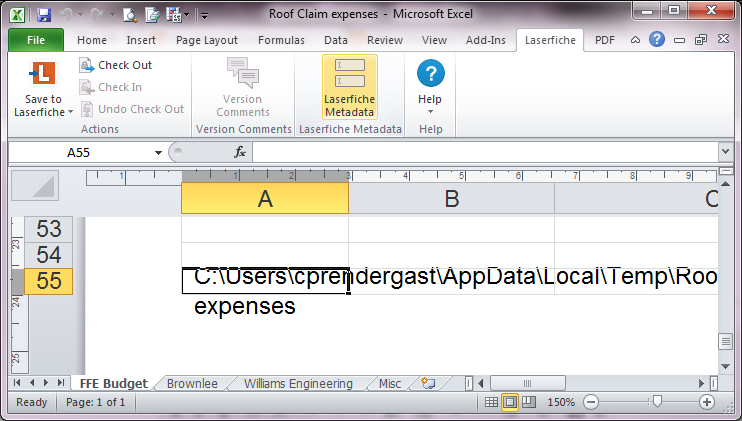This screenshot has width=742, height=421.
Task: Minimize the workbook window in ribbon corner
Action: pos(679,40)
